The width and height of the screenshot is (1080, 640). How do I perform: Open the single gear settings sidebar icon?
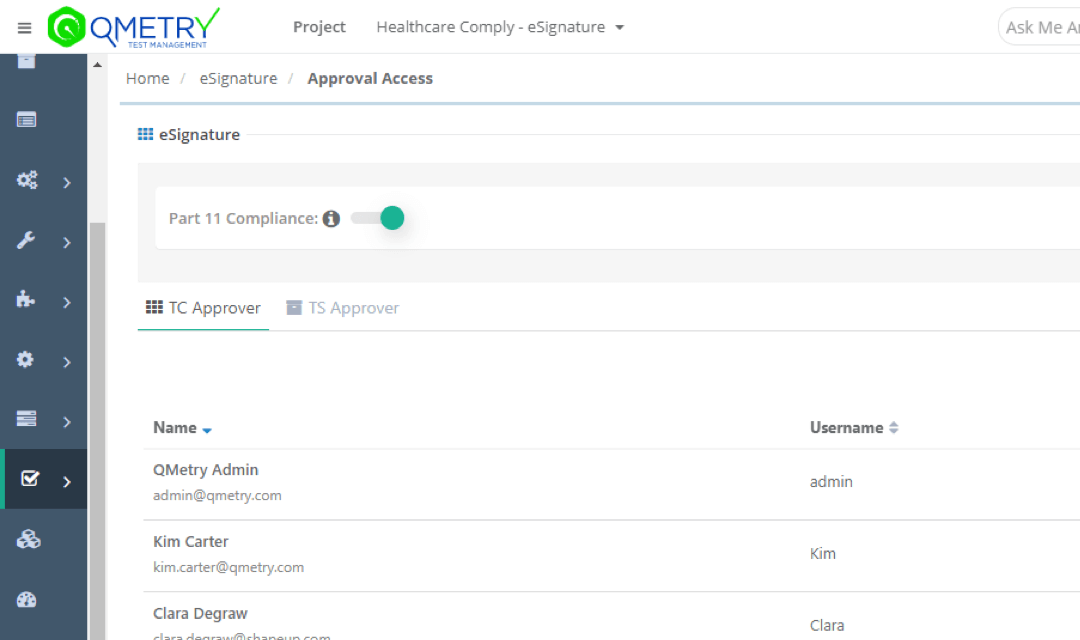[x=25, y=360]
